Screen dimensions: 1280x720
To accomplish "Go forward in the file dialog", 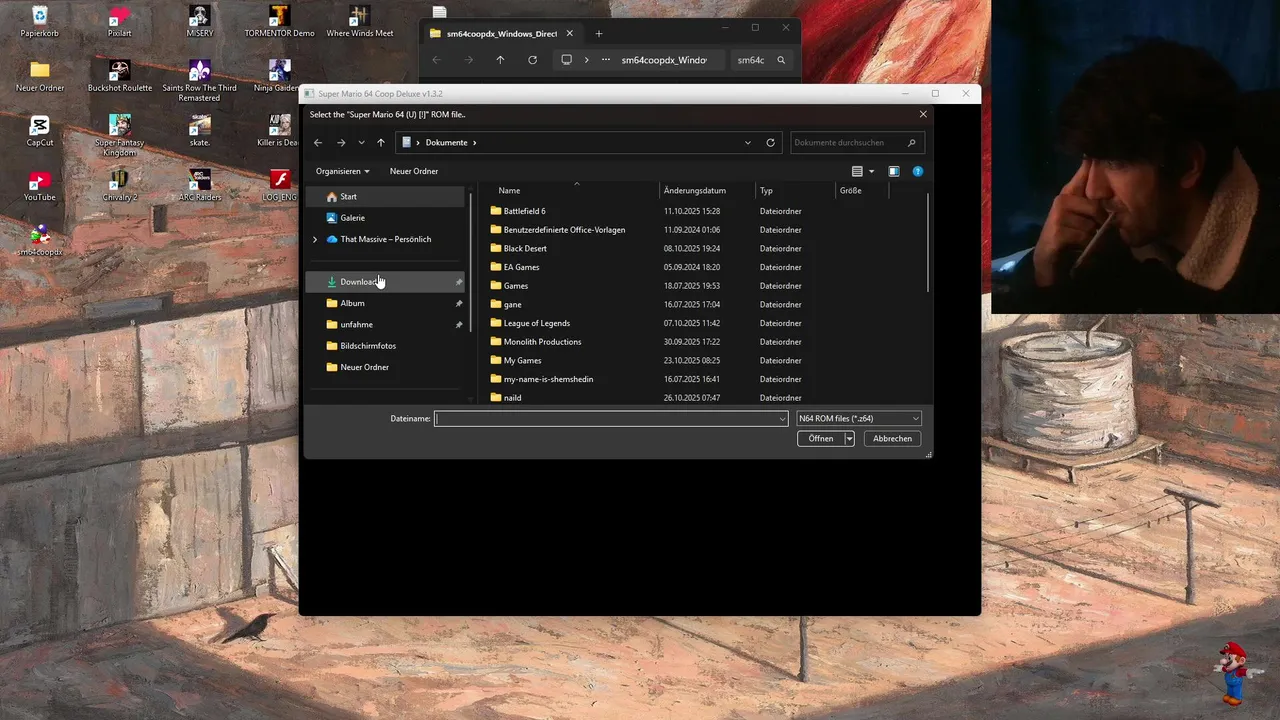I will 341,143.
